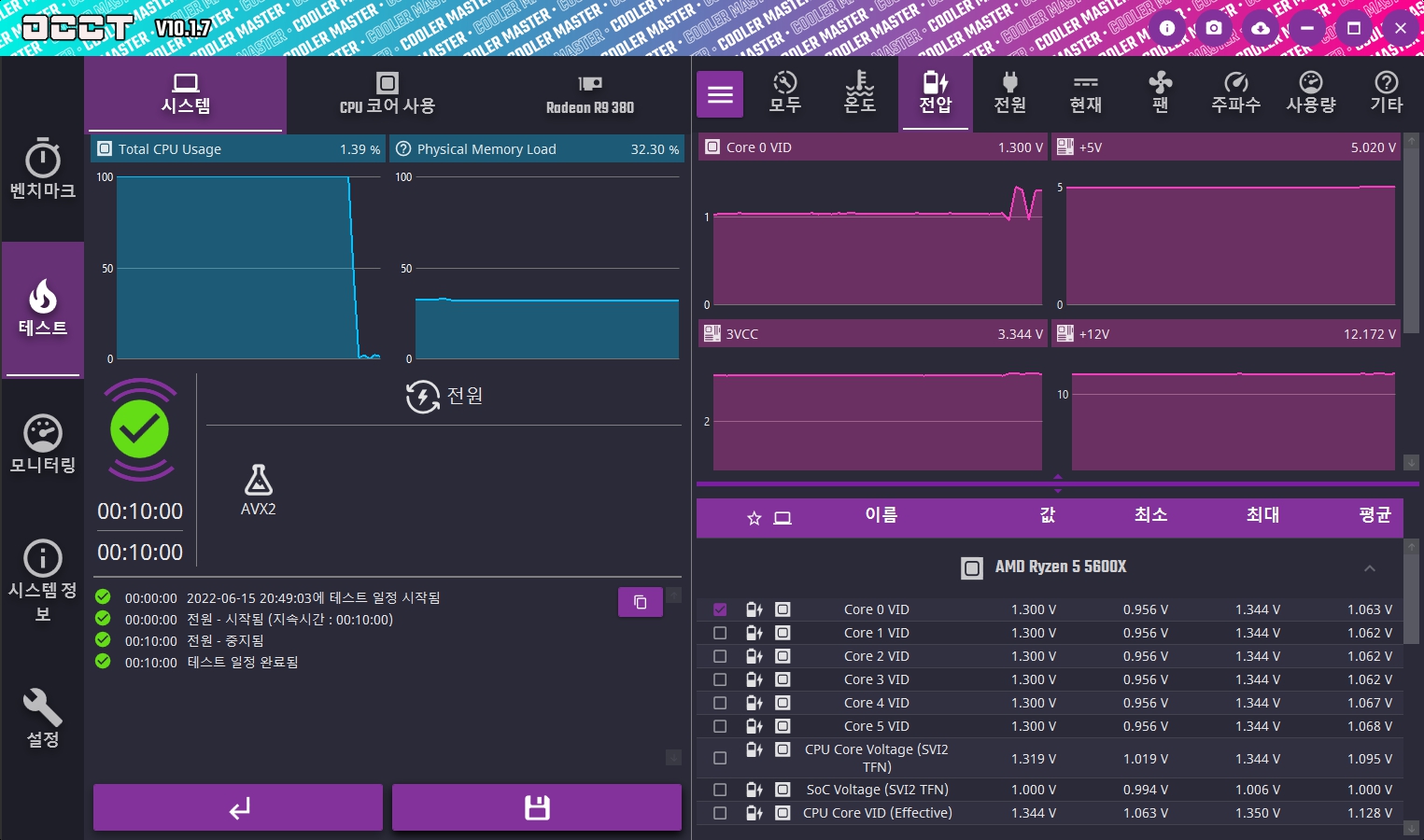The width and height of the screenshot is (1424, 840).
Task: Select the 기타 other tab
Action: tap(1387, 92)
